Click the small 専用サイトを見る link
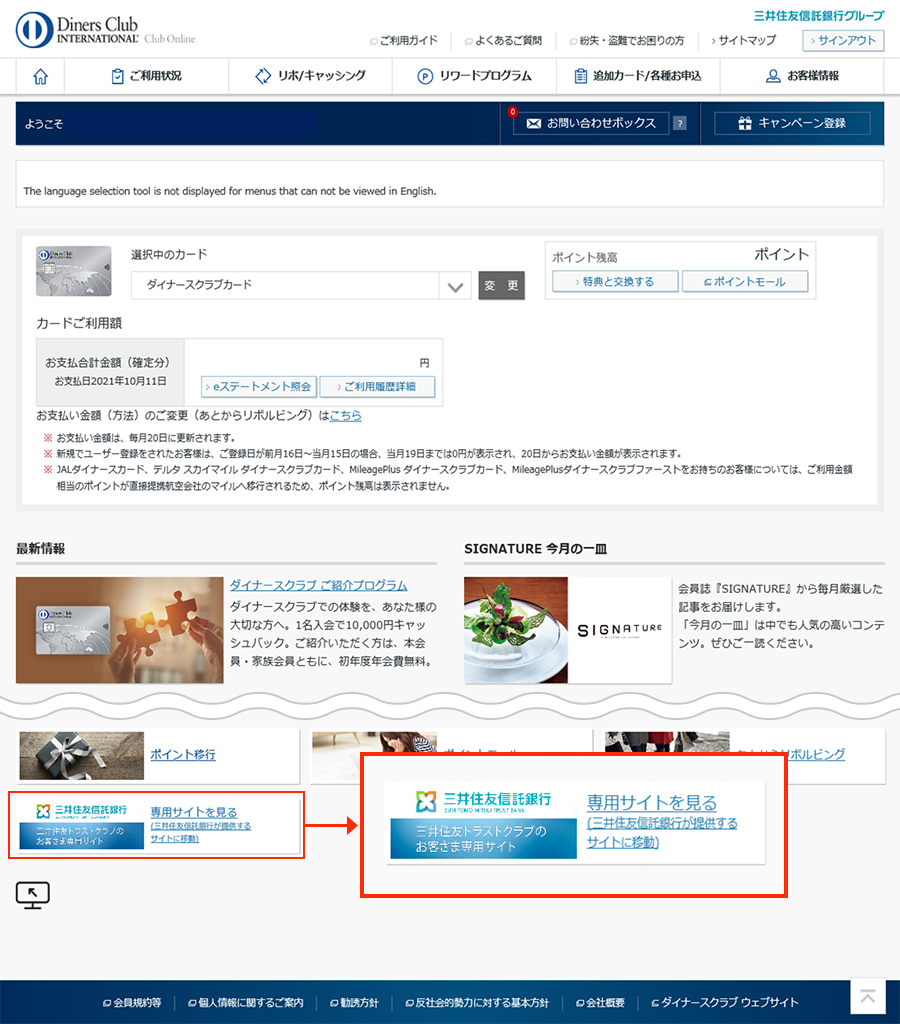900x1024 pixels. pyautogui.click(x=194, y=812)
